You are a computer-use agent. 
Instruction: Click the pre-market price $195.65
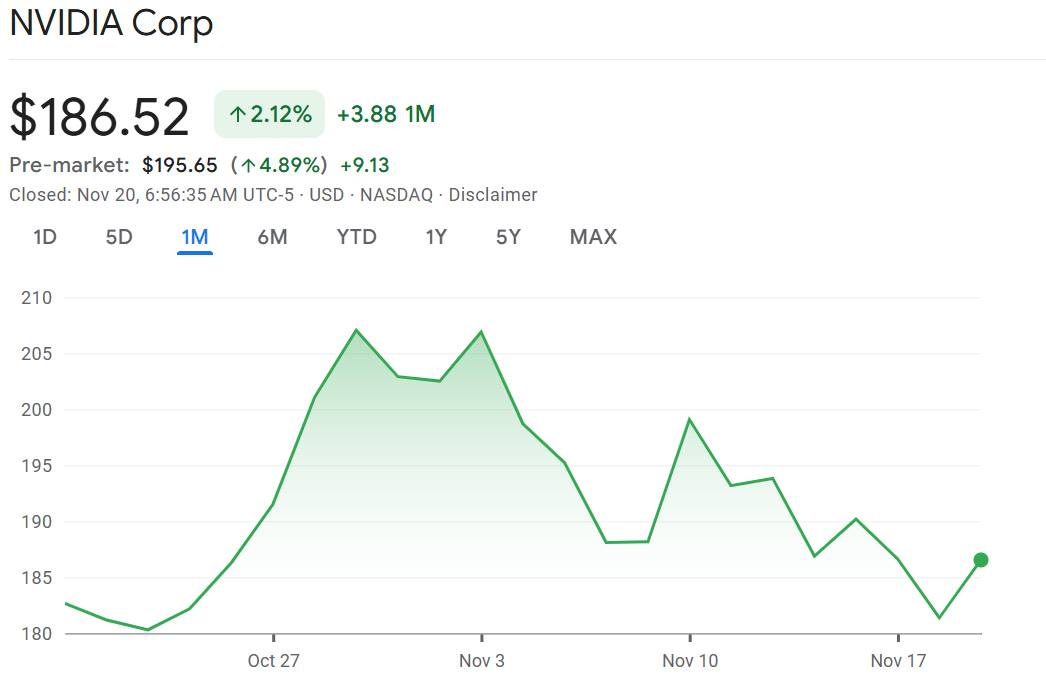pyautogui.click(x=178, y=164)
